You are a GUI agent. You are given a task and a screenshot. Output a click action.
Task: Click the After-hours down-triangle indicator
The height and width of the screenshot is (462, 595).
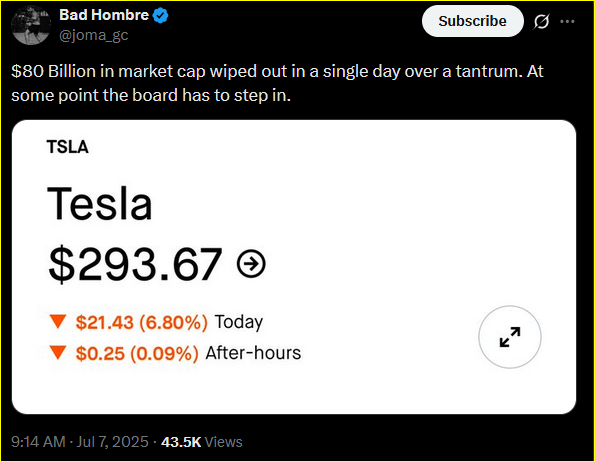[x=58, y=352]
